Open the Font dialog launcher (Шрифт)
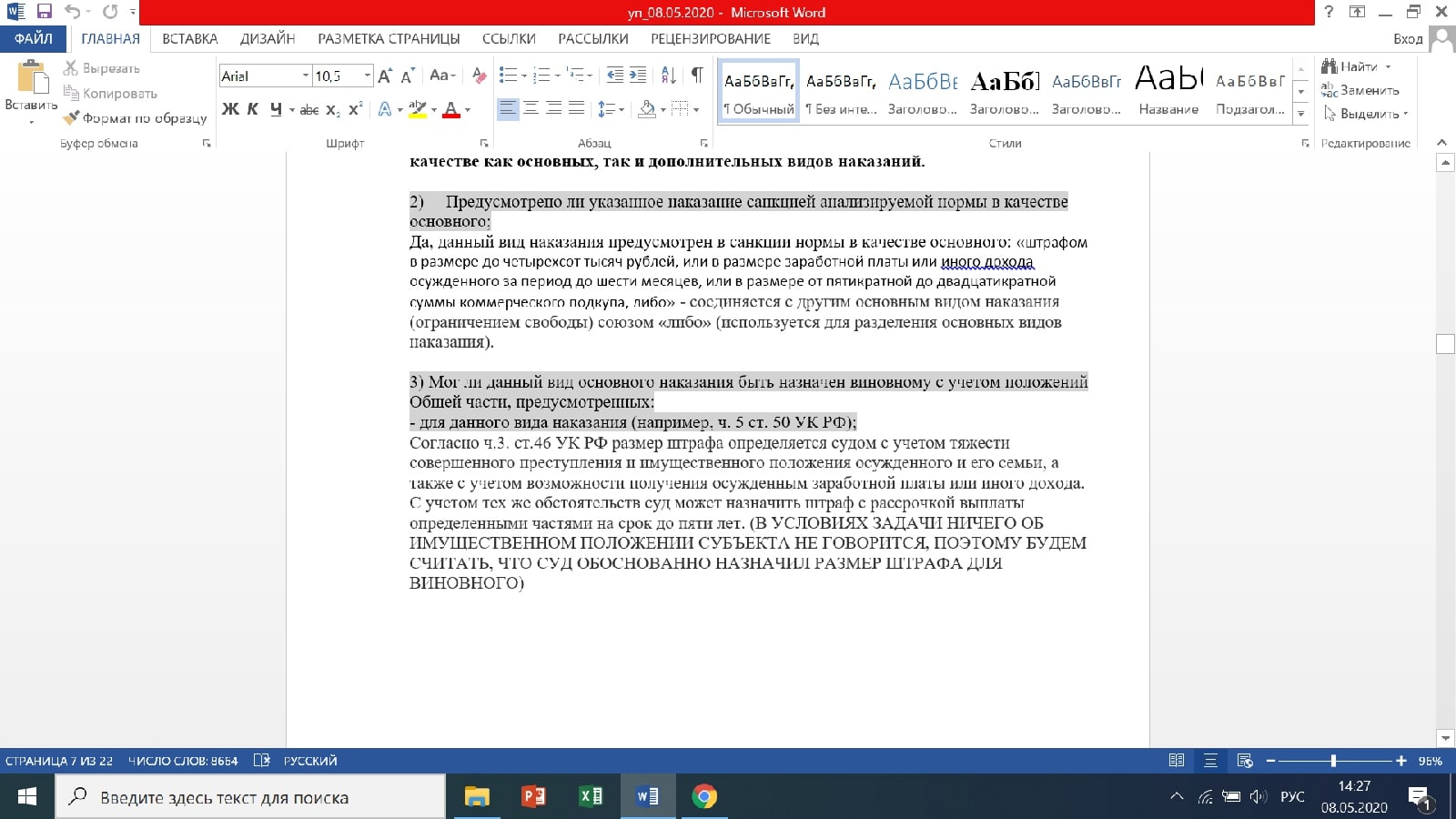 point(484,143)
